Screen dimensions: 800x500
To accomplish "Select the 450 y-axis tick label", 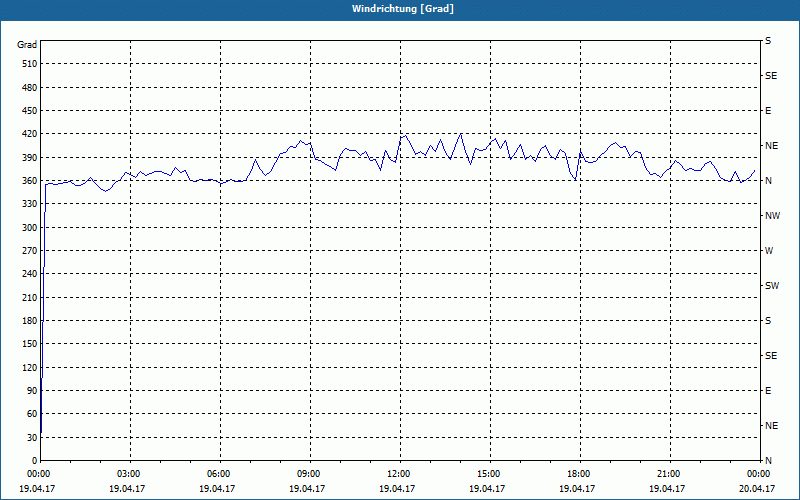I will coord(30,111).
